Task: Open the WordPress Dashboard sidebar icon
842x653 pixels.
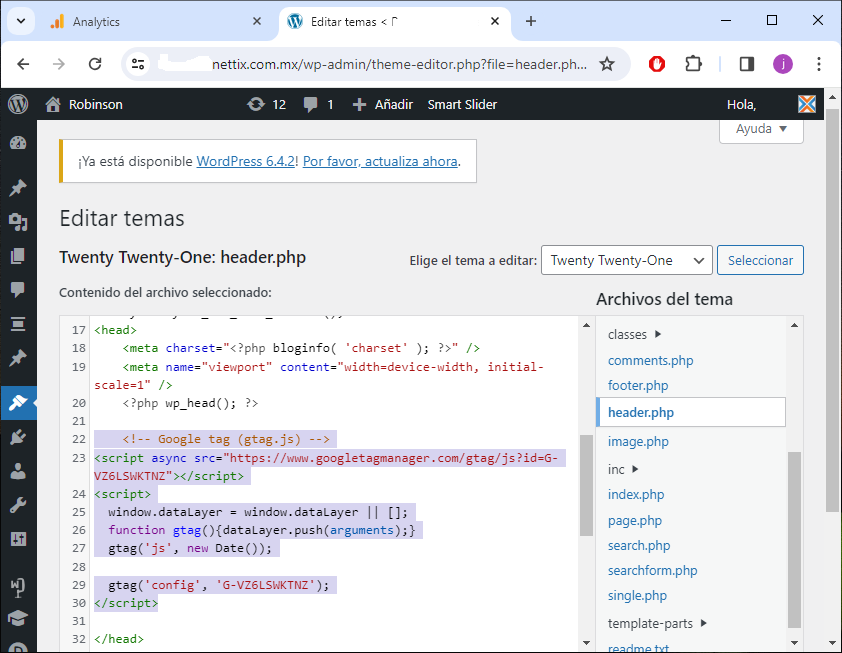Action: point(17,143)
